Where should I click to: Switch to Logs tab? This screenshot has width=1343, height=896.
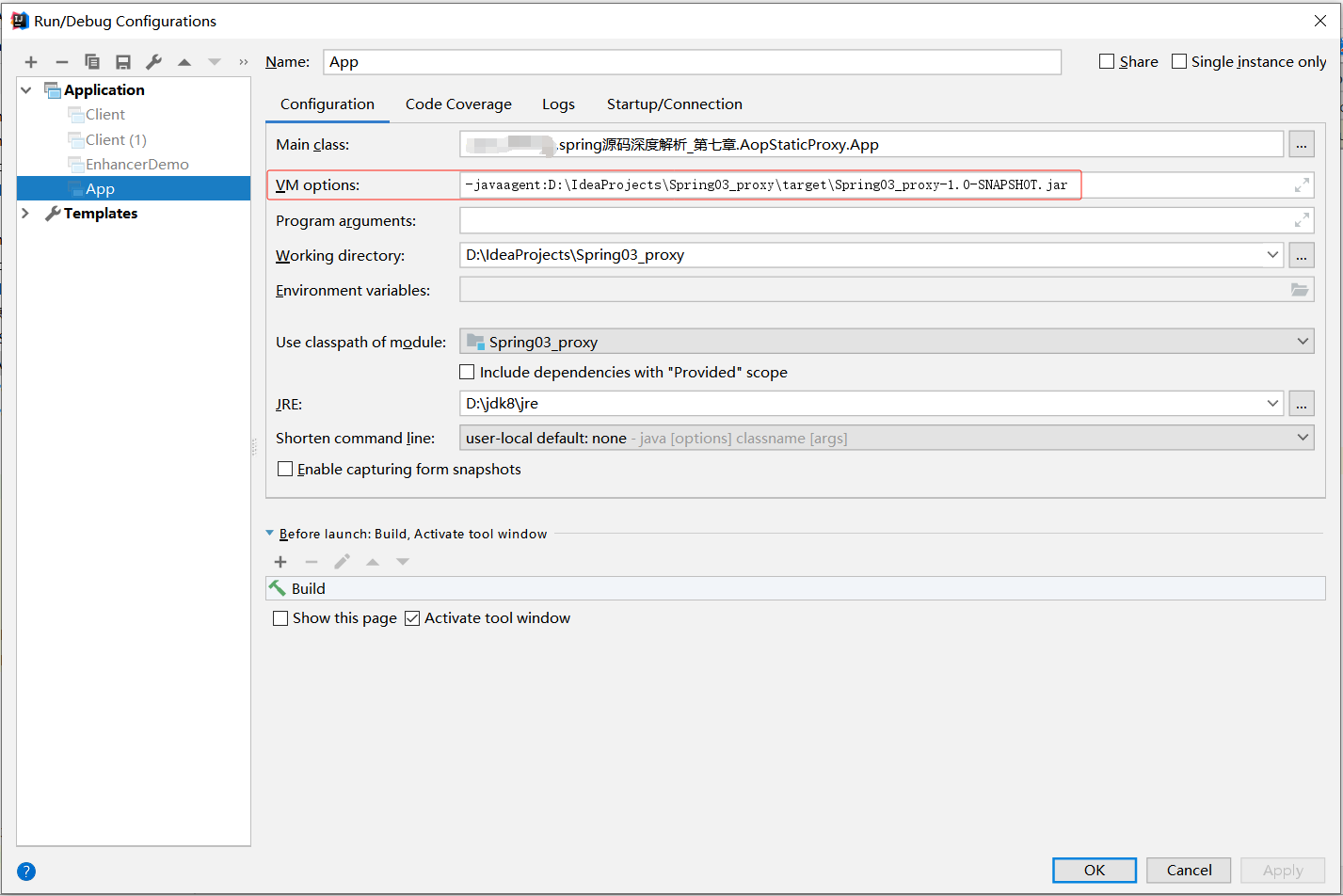coord(558,104)
